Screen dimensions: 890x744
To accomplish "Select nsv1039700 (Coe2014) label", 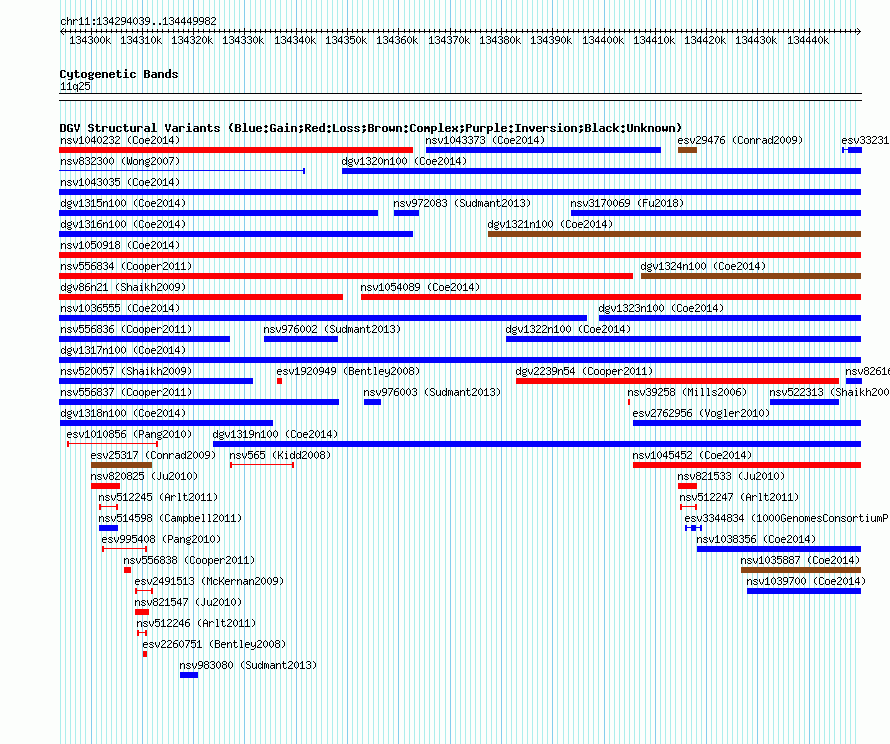I will pyautogui.click(x=806, y=581).
